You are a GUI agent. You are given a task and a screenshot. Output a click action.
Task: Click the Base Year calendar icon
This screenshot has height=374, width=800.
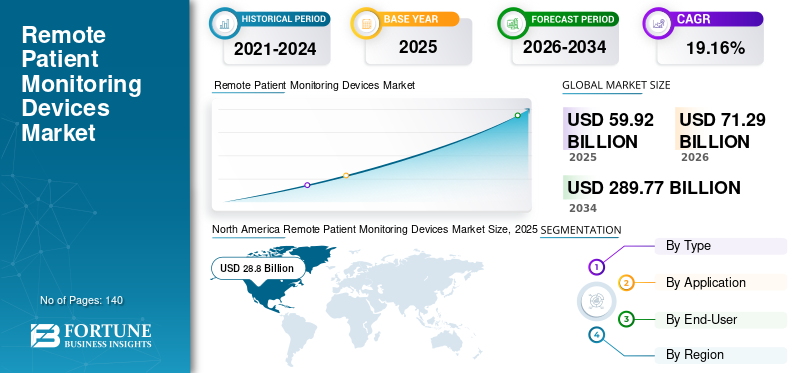(365, 23)
